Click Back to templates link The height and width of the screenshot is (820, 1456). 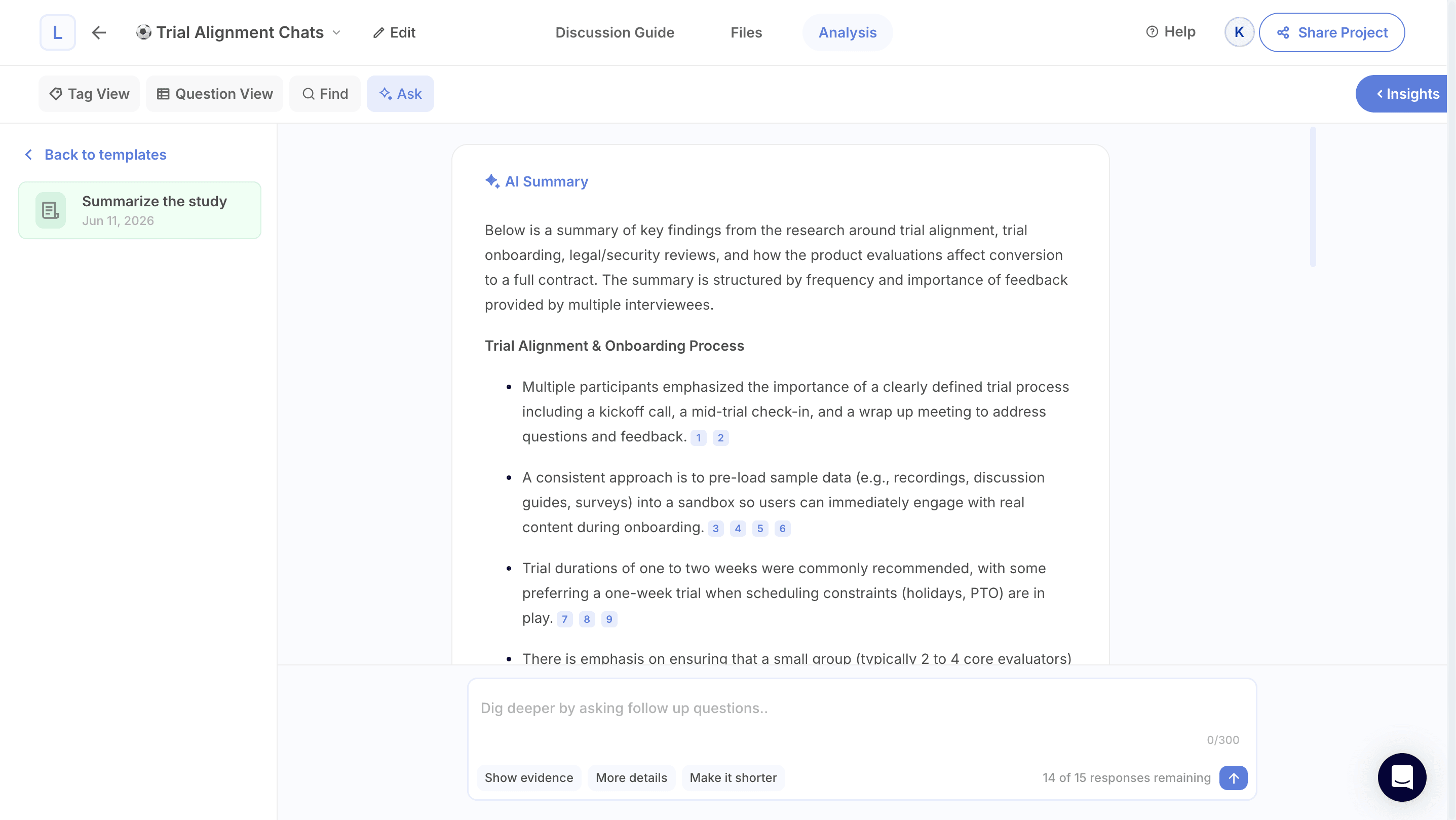[x=95, y=155]
